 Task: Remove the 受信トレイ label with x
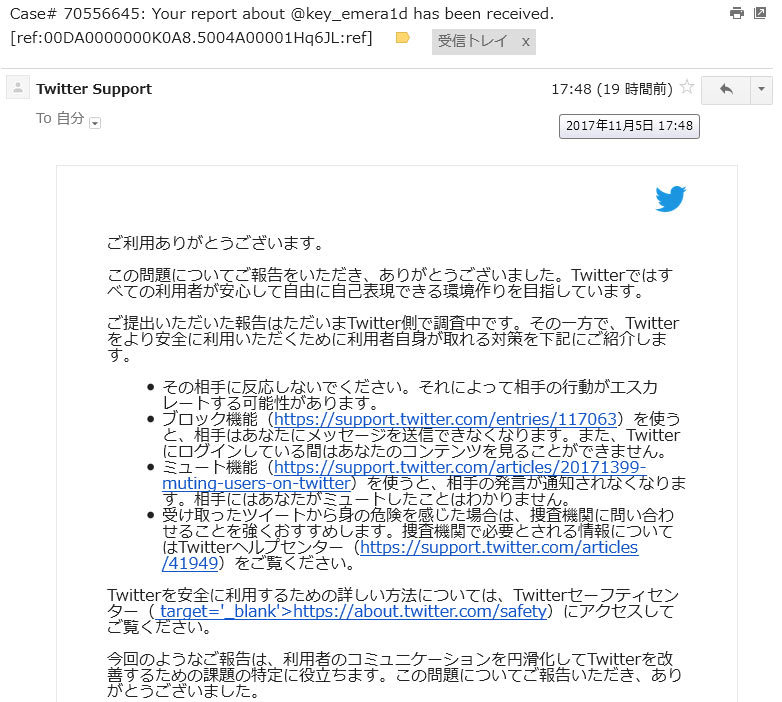pyautogui.click(x=525, y=42)
